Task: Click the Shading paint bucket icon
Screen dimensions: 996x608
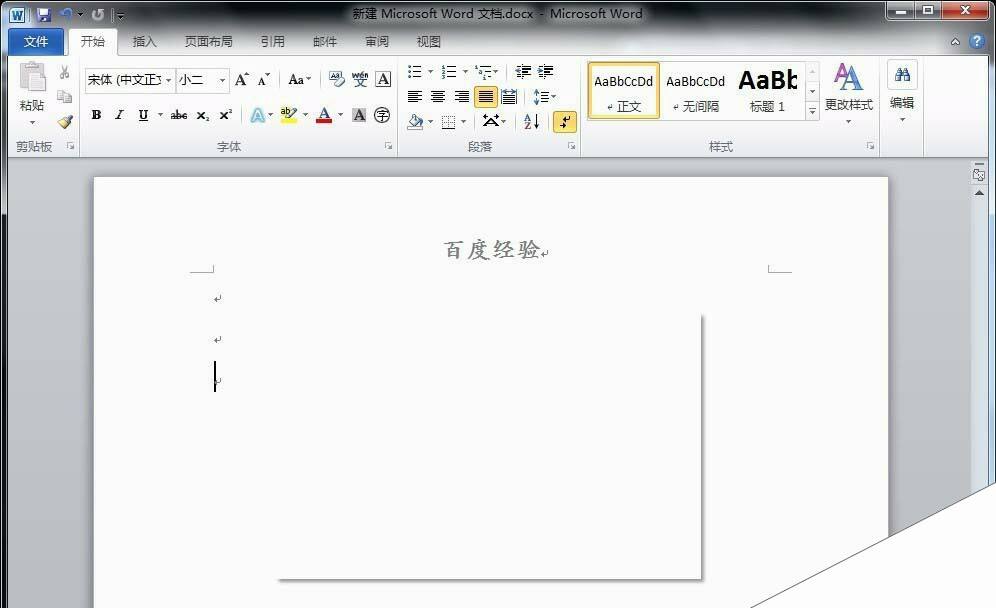Action: pyautogui.click(x=415, y=121)
